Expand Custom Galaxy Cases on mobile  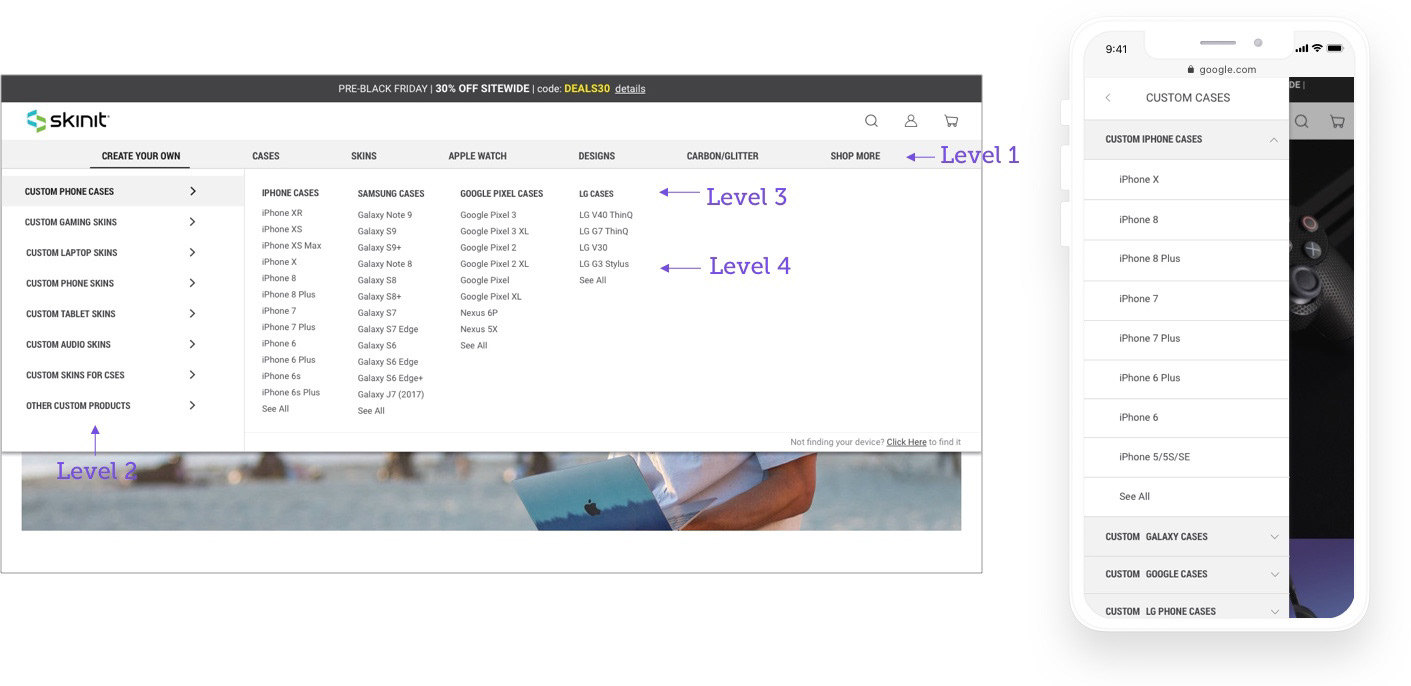pyautogui.click(x=1274, y=537)
